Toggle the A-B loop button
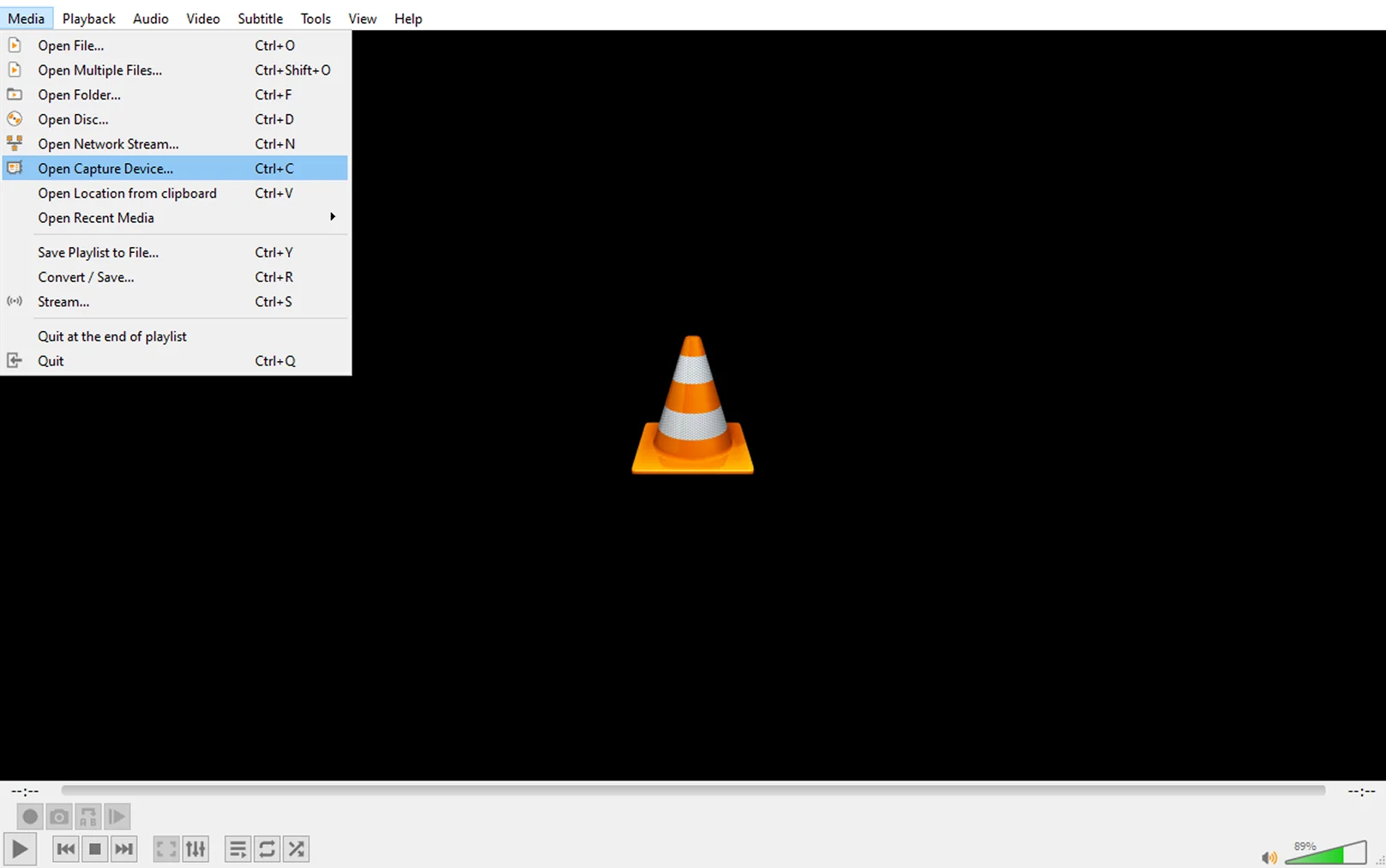The image size is (1386, 868). tap(88, 817)
